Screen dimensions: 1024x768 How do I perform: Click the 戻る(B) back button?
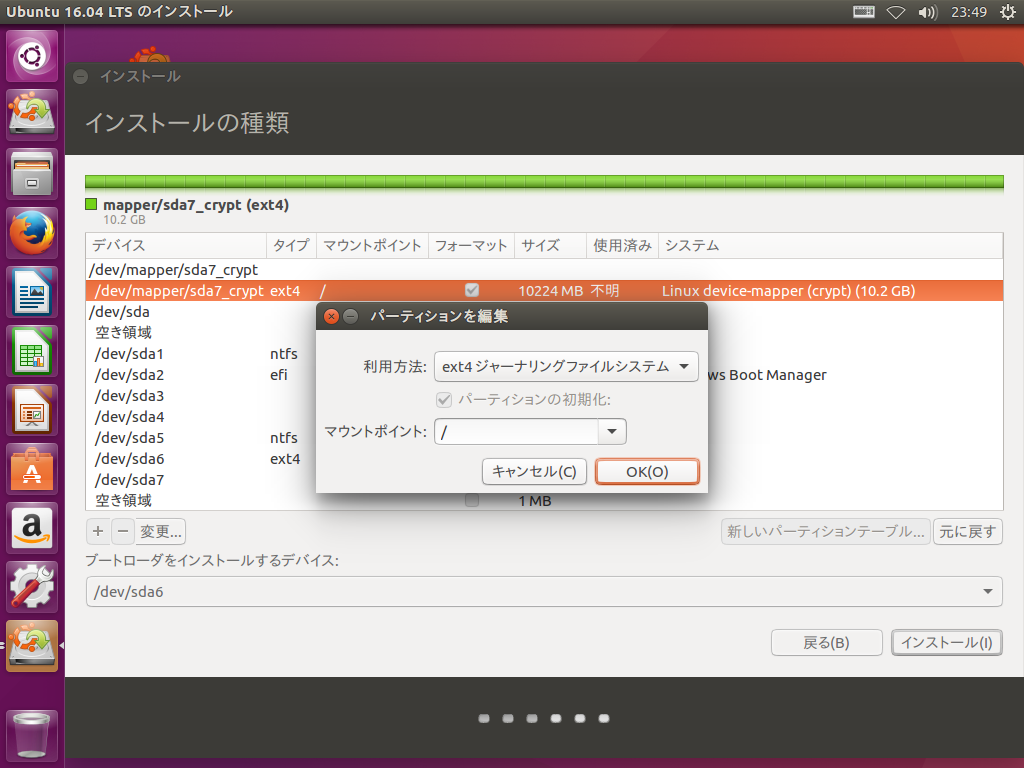click(x=826, y=643)
